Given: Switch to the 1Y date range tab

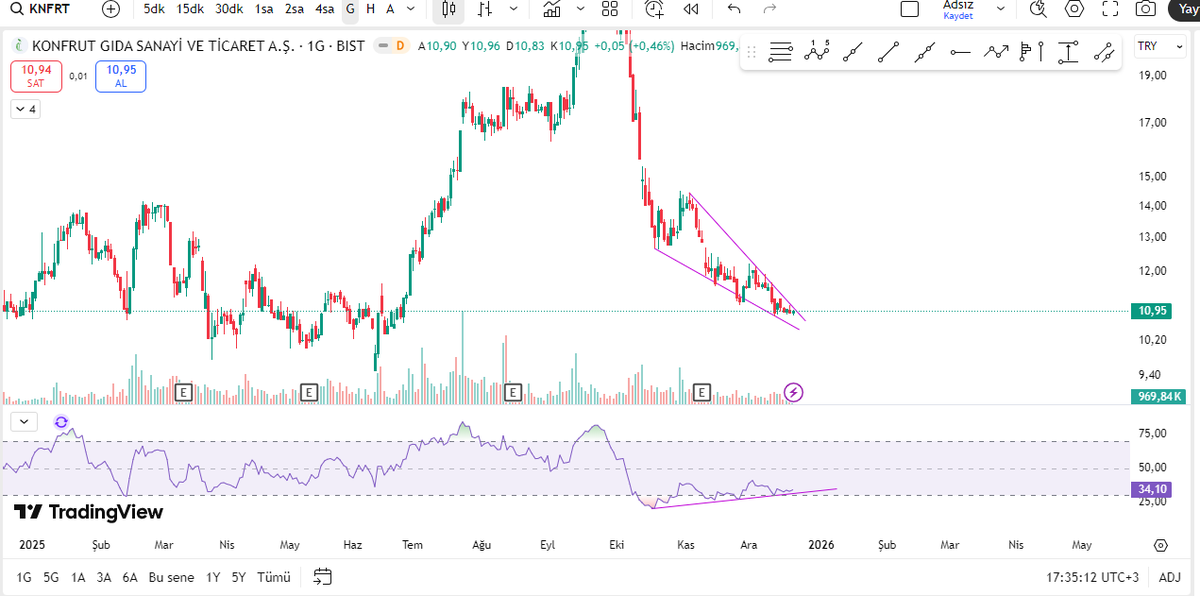Looking at the screenshot, I should tap(211, 577).
